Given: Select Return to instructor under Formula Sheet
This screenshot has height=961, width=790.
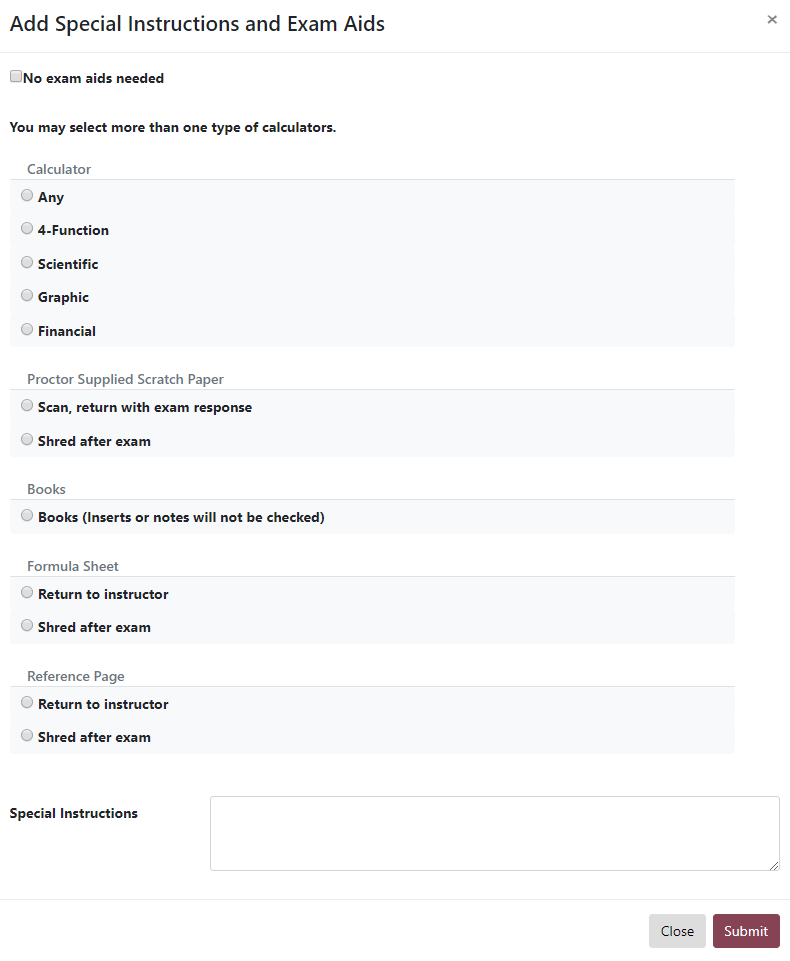Looking at the screenshot, I should (27, 593).
